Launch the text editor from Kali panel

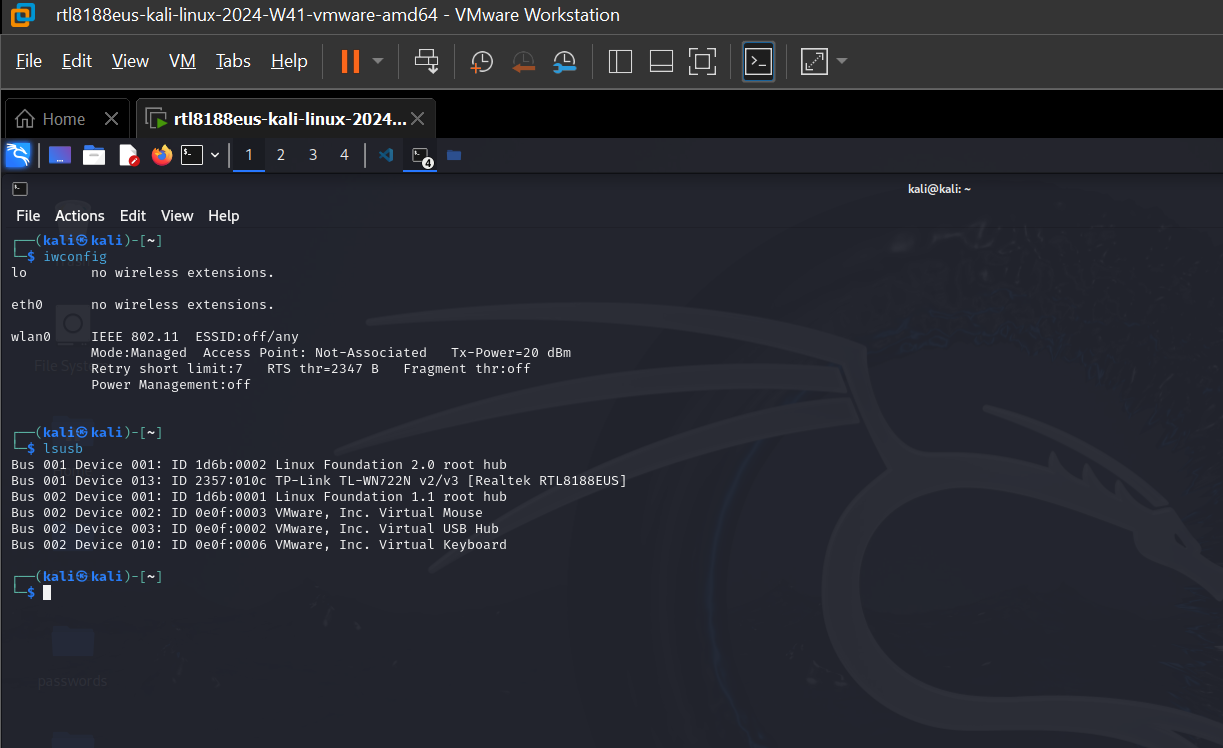128,155
